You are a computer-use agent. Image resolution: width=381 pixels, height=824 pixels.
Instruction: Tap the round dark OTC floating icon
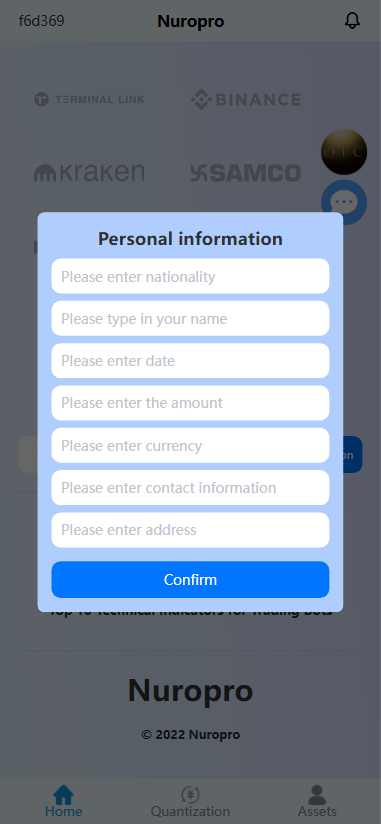coord(344,152)
